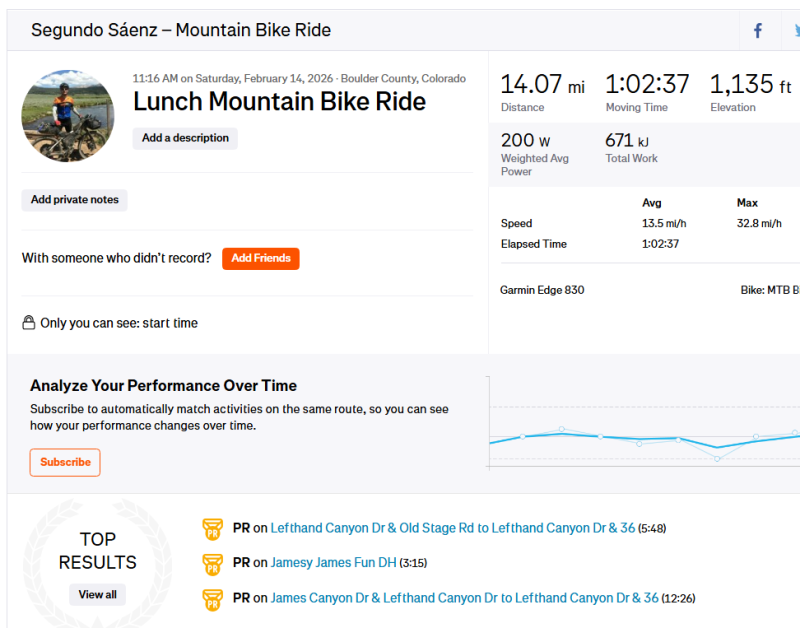Click the Subscribe button

[x=65, y=462]
